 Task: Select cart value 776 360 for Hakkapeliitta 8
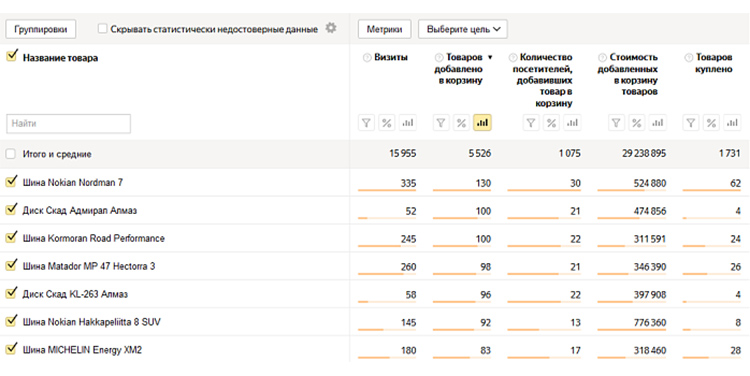pos(650,323)
